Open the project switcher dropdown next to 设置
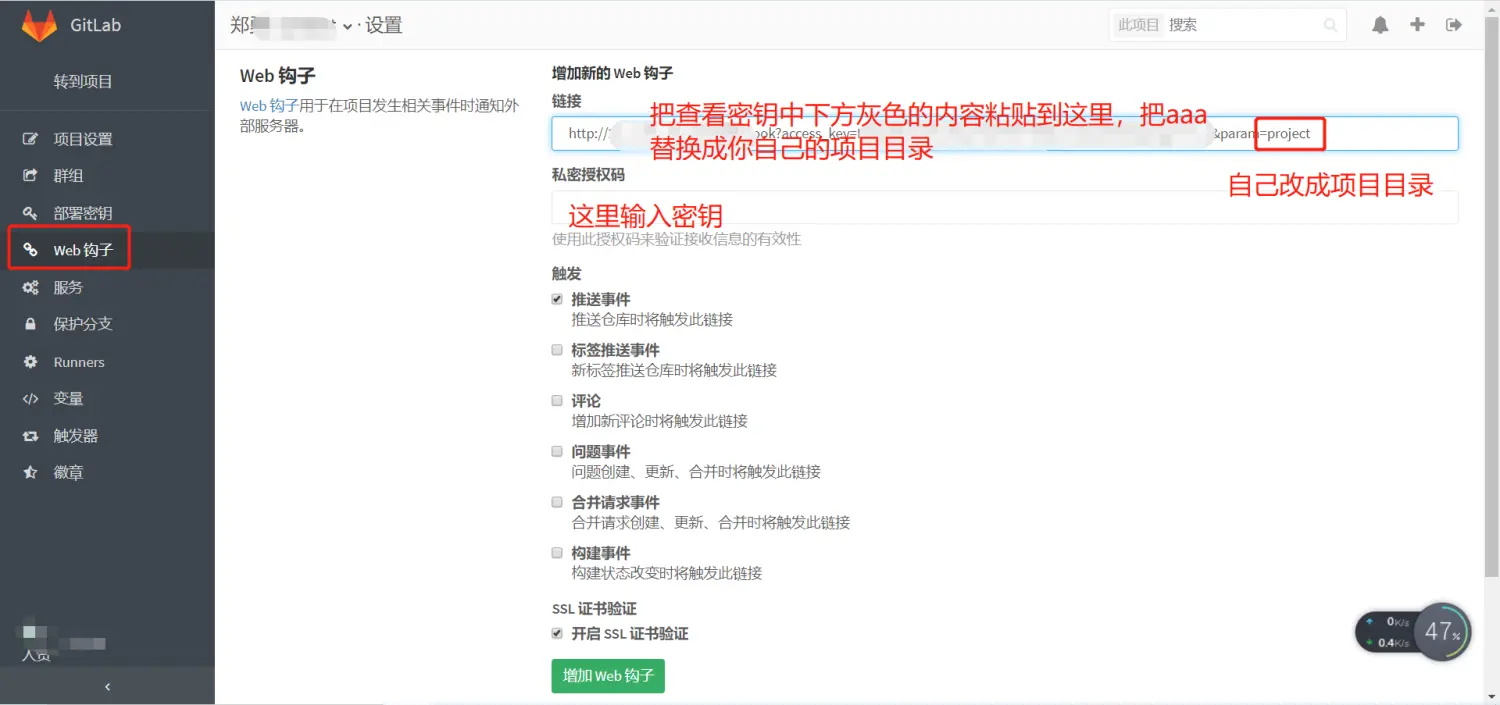 (347, 26)
